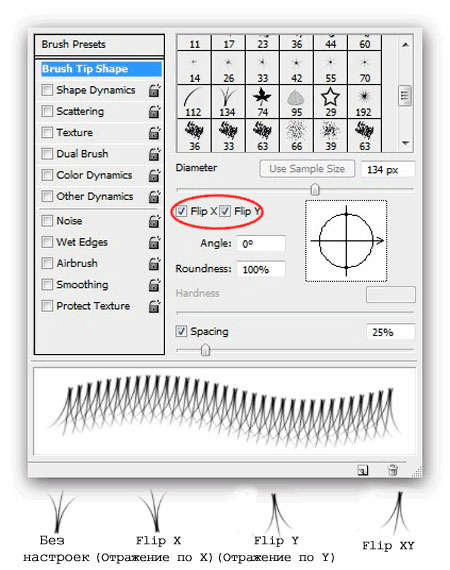The height and width of the screenshot is (570, 450).
Task: Select the star outline brush 29
Action: [x=330, y=101]
